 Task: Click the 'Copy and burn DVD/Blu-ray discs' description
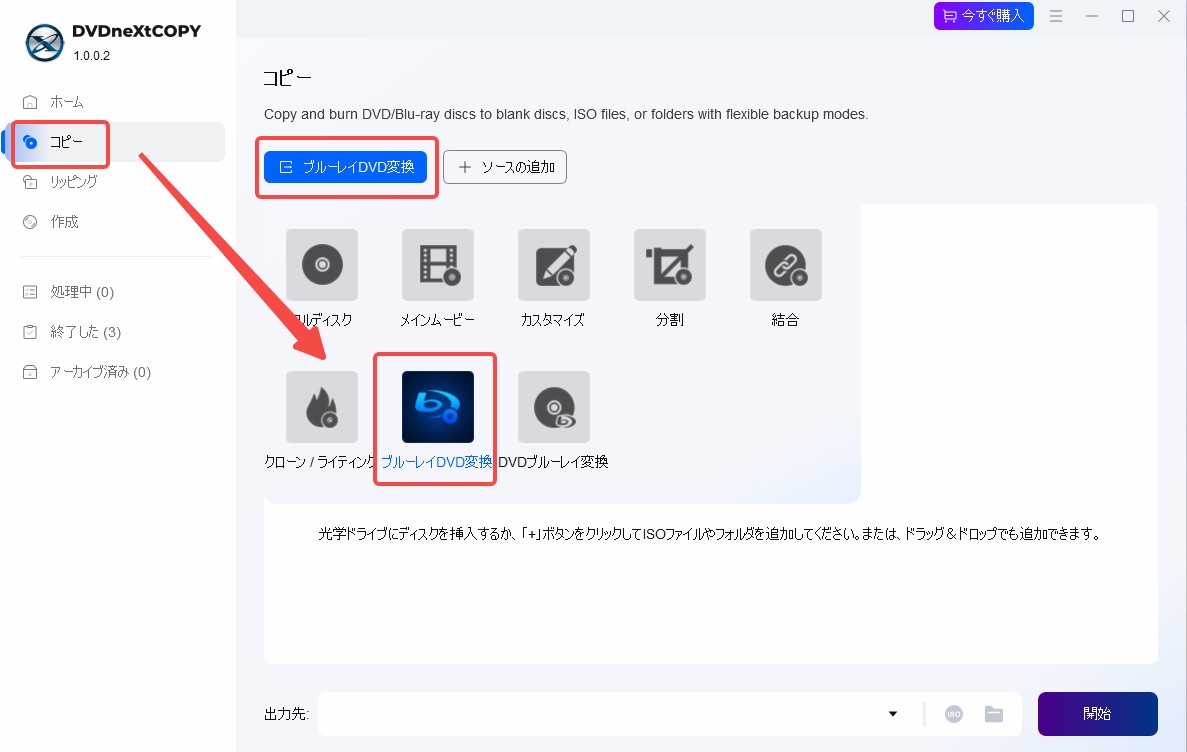[565, 114]
